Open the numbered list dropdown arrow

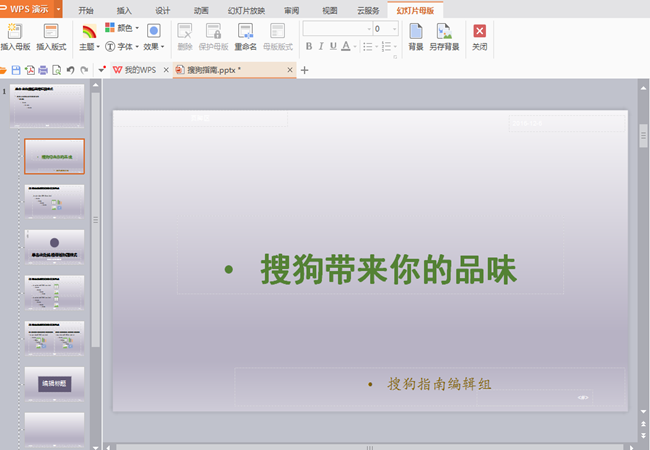click(395, 46)
